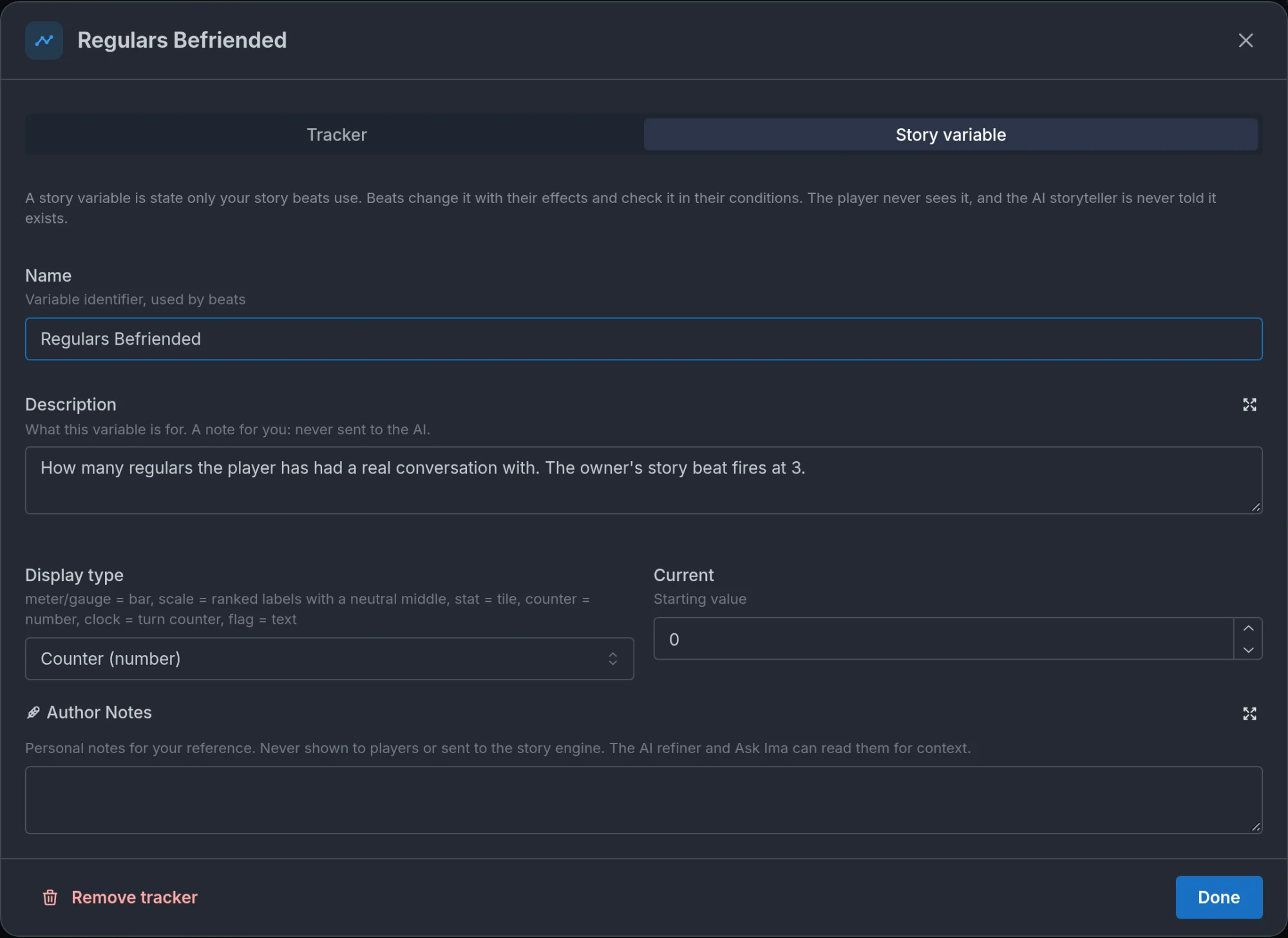
Task: Click the tracker chart icon in header
Action: click(x=44, y=40)
